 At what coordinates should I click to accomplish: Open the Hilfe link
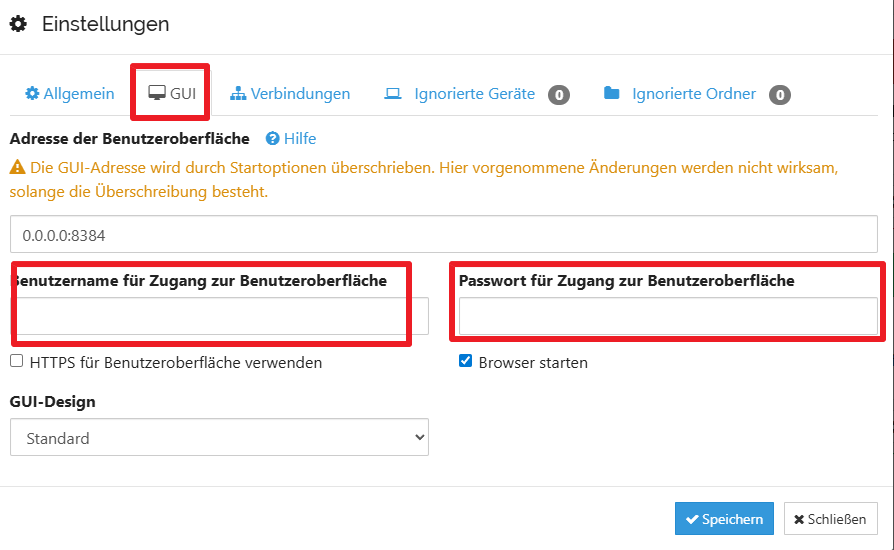coord(299,139)
